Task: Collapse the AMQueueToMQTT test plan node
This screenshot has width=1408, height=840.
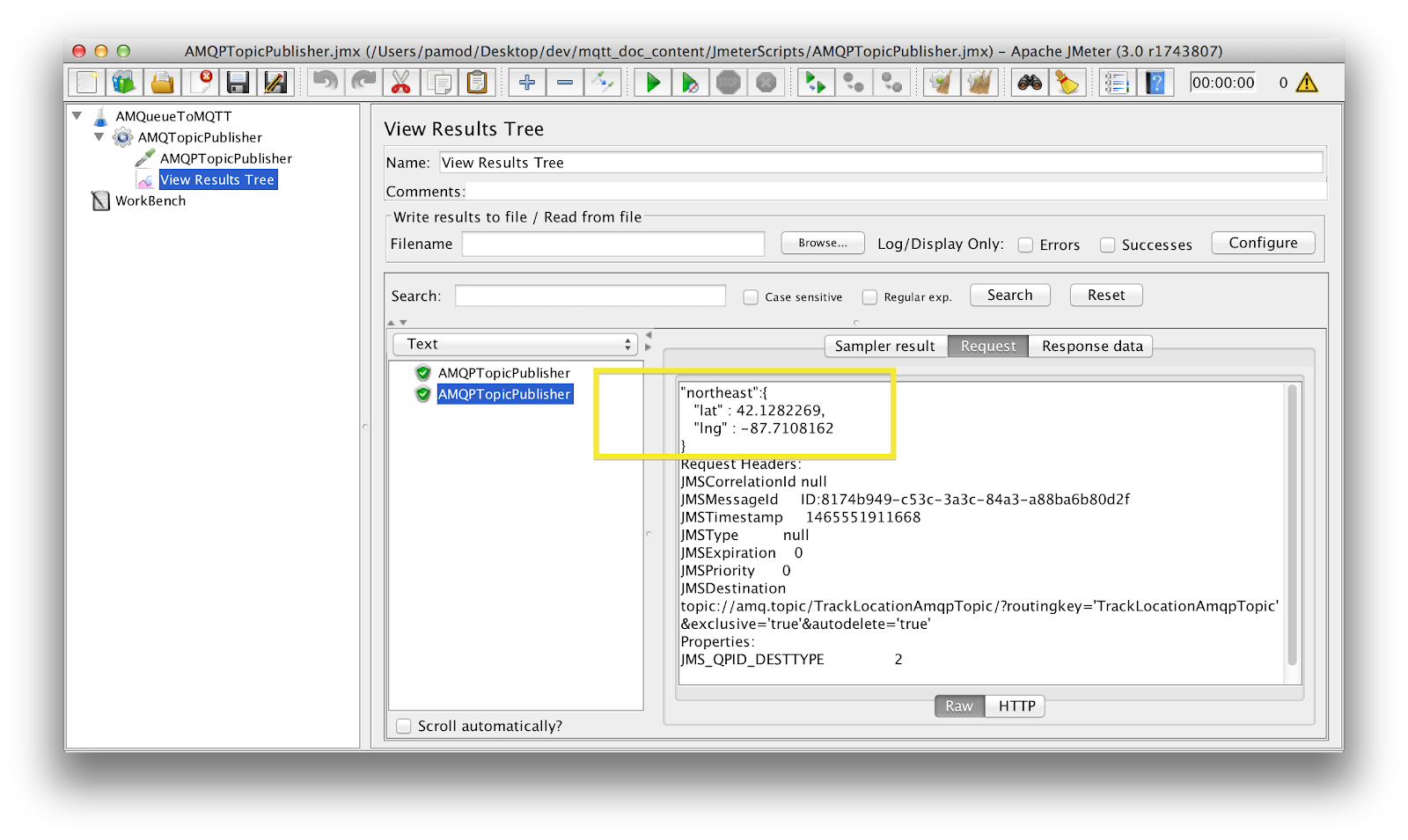Action: tap(77, 115)
